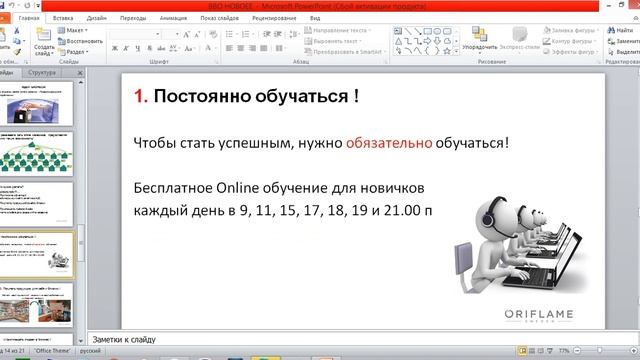Screen dimensions: 640x360
Task: Open the Макет (Layout) dropdown
Action: point(73,30)
